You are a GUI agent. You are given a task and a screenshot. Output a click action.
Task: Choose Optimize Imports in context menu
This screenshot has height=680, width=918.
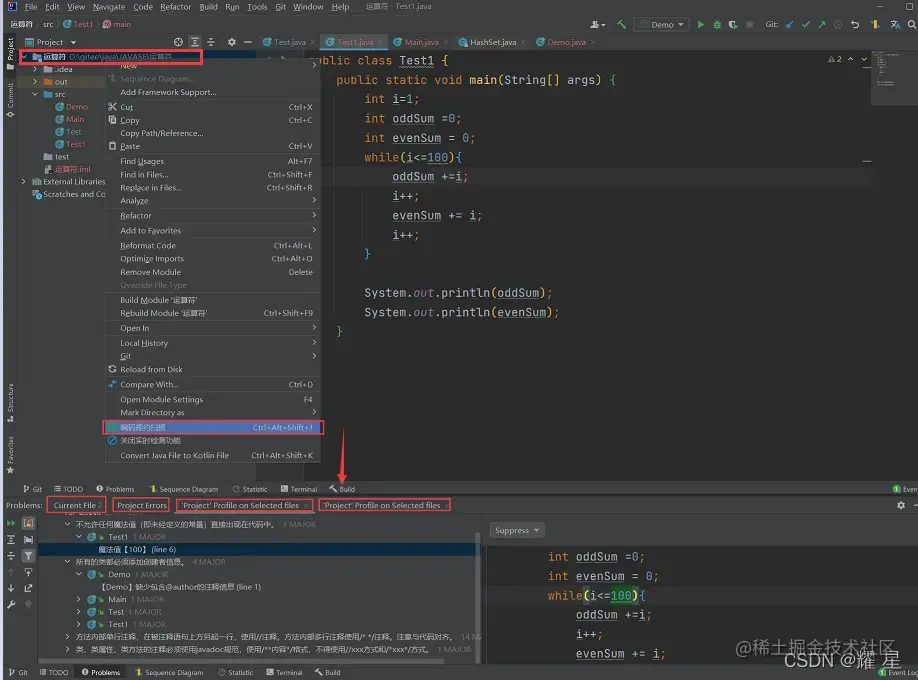213,258
